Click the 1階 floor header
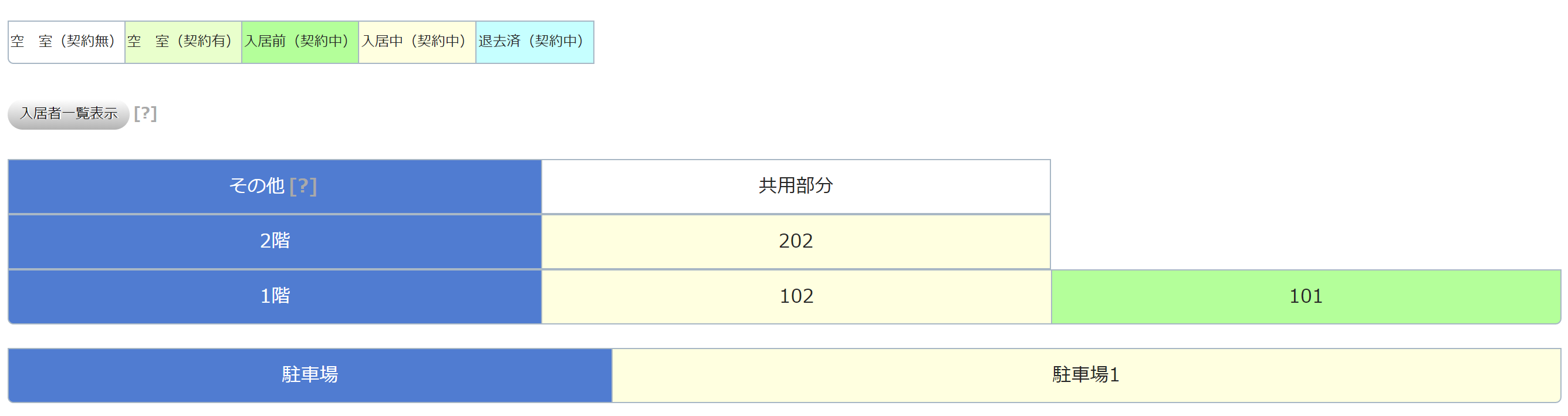Screen dimensions: 1568x416 tap(275, 297)
